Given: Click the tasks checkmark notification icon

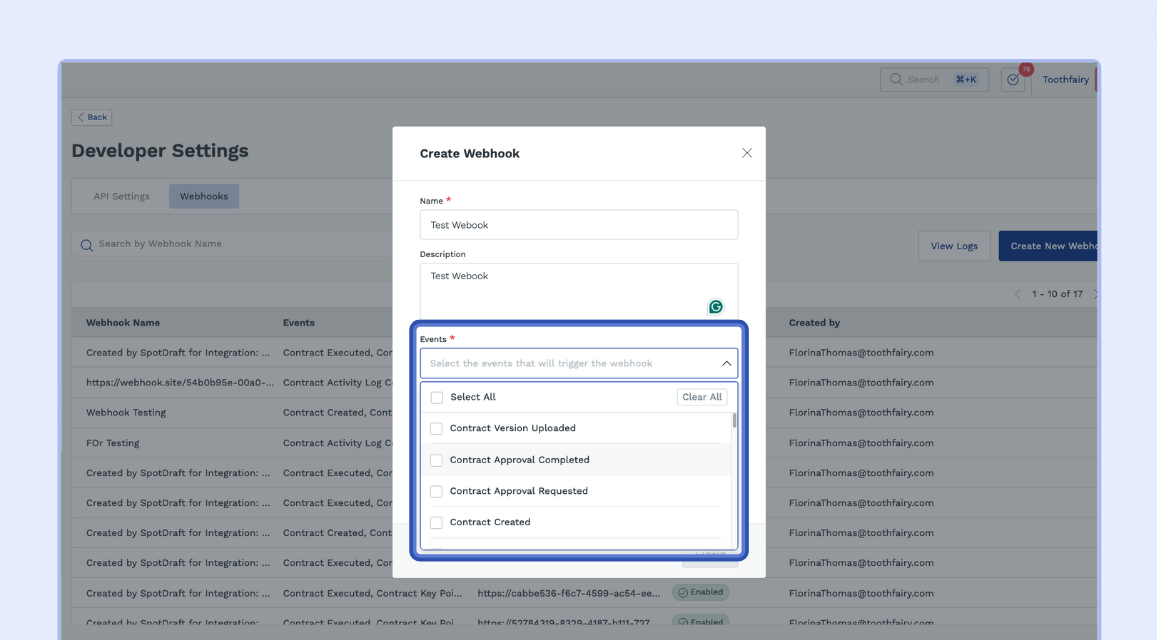Looking at the screenshot, I should 1013,80.
